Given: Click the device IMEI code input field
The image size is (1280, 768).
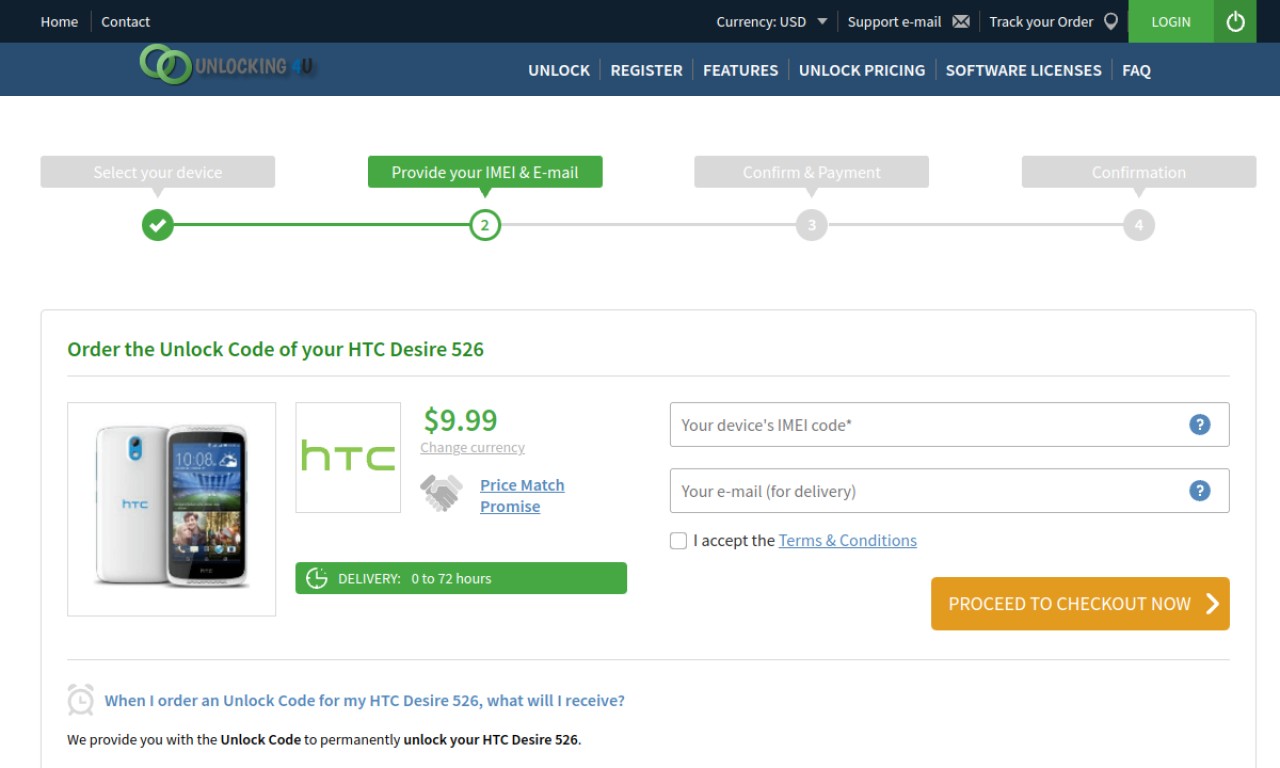Looking at the screenshot, I should pos(949,425).
